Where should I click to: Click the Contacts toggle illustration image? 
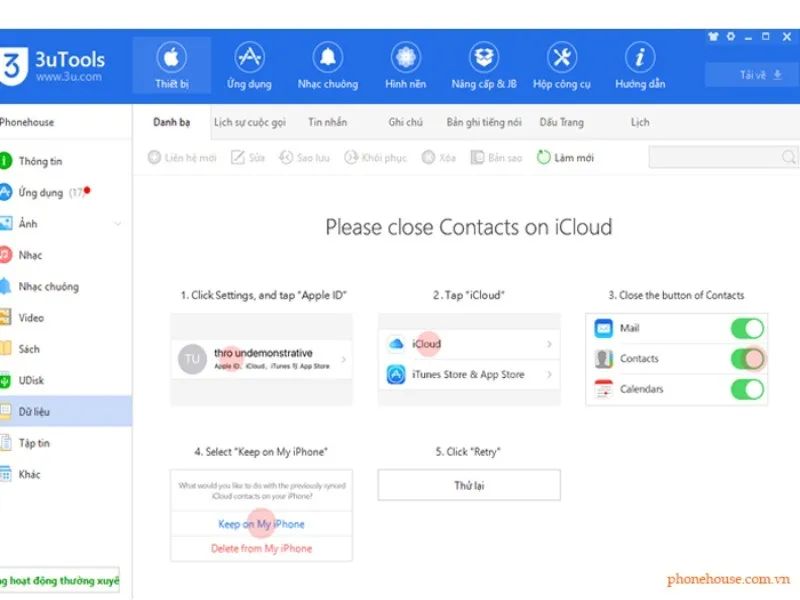(677, 359)
